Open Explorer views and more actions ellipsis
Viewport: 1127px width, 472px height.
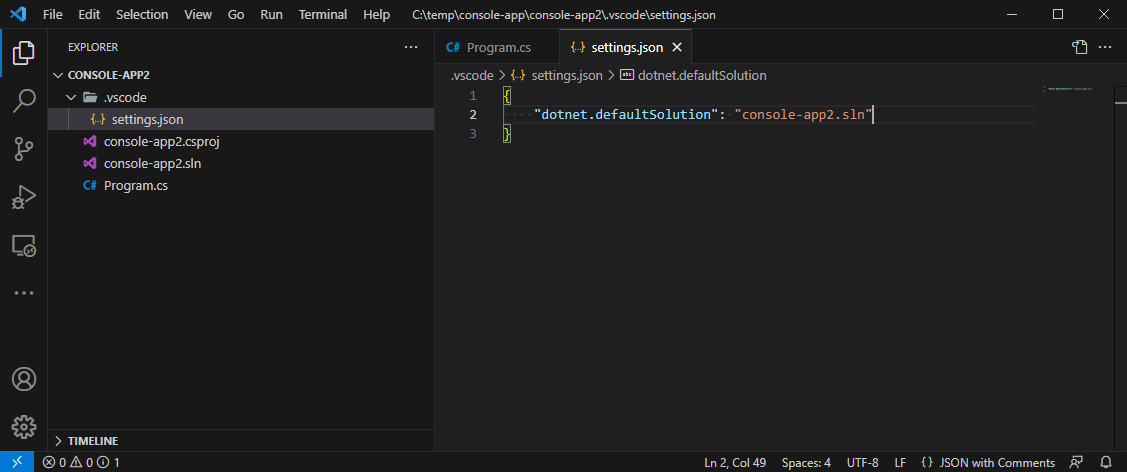point(410,47)
